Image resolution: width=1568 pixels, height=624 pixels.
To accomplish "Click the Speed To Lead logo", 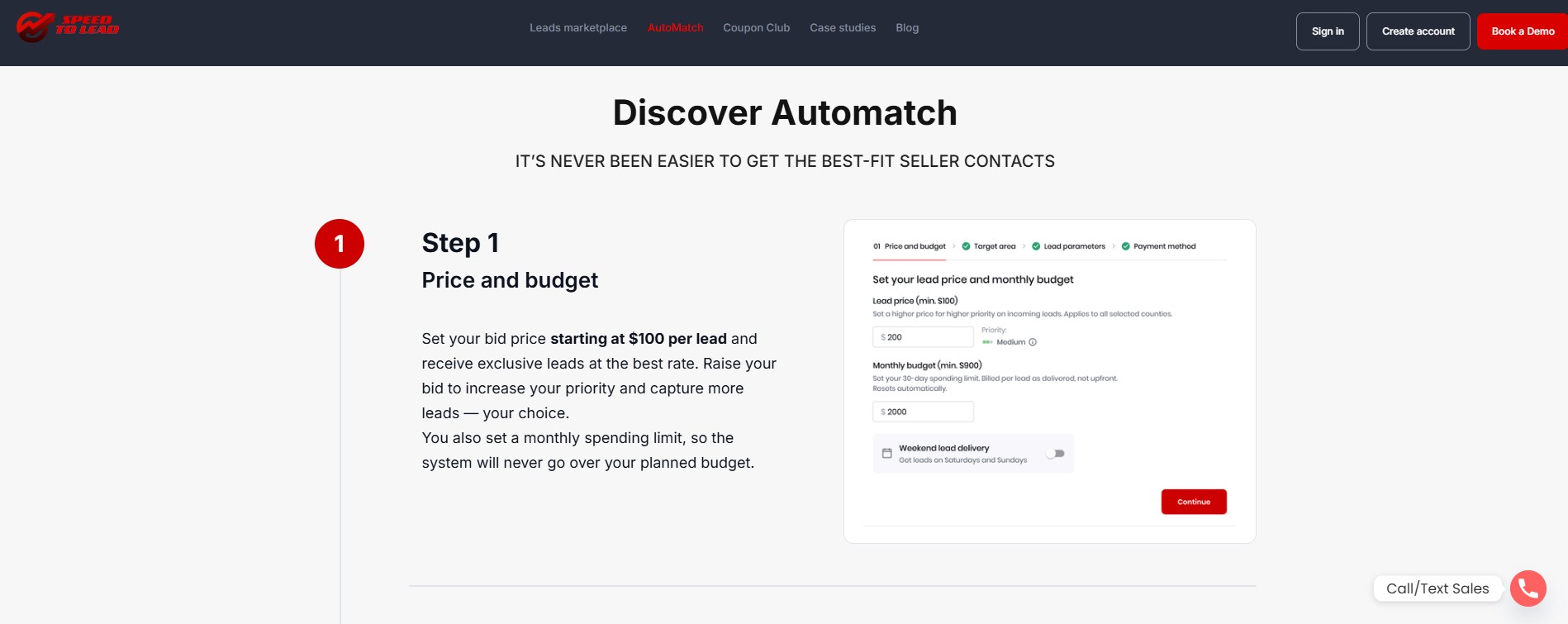I will [x=68, y=27].
